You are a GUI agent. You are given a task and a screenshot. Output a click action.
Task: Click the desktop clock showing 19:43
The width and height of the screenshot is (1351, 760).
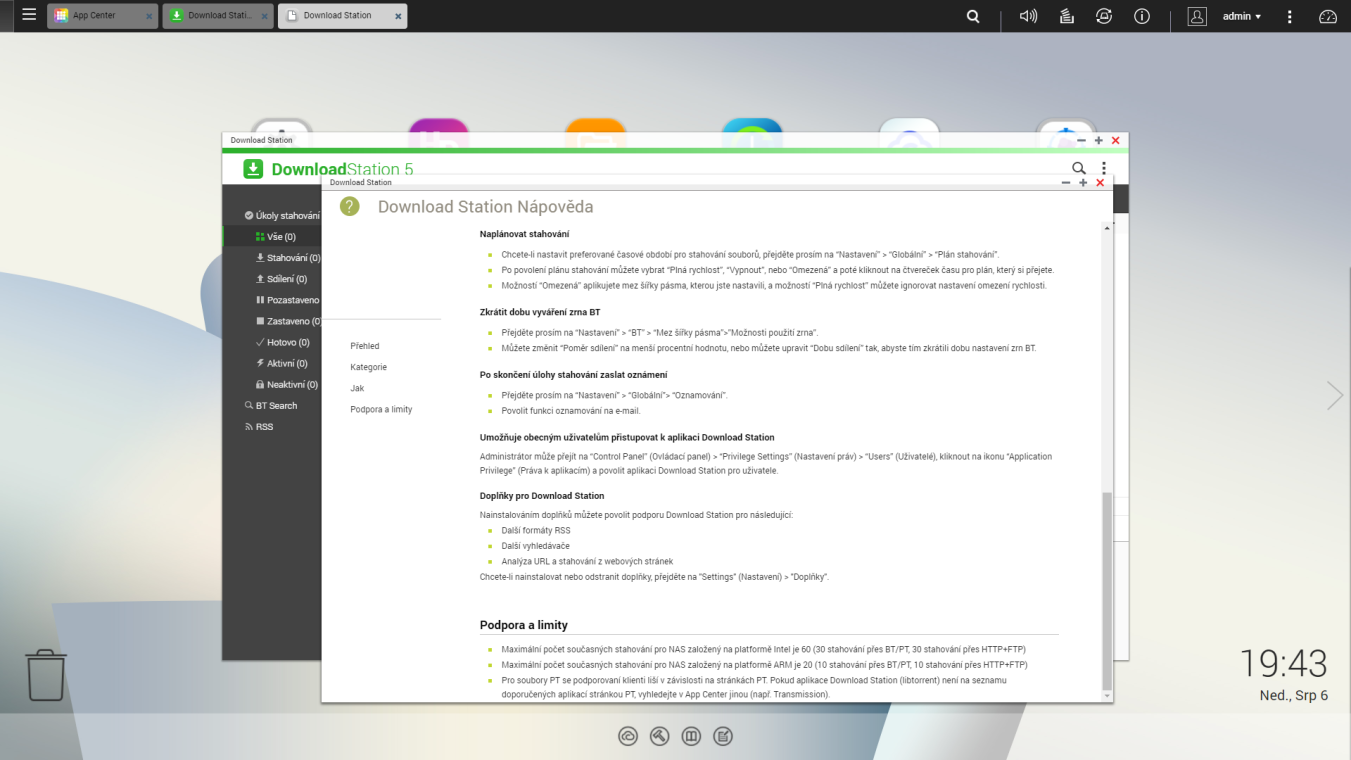(x=1284, y=663)
